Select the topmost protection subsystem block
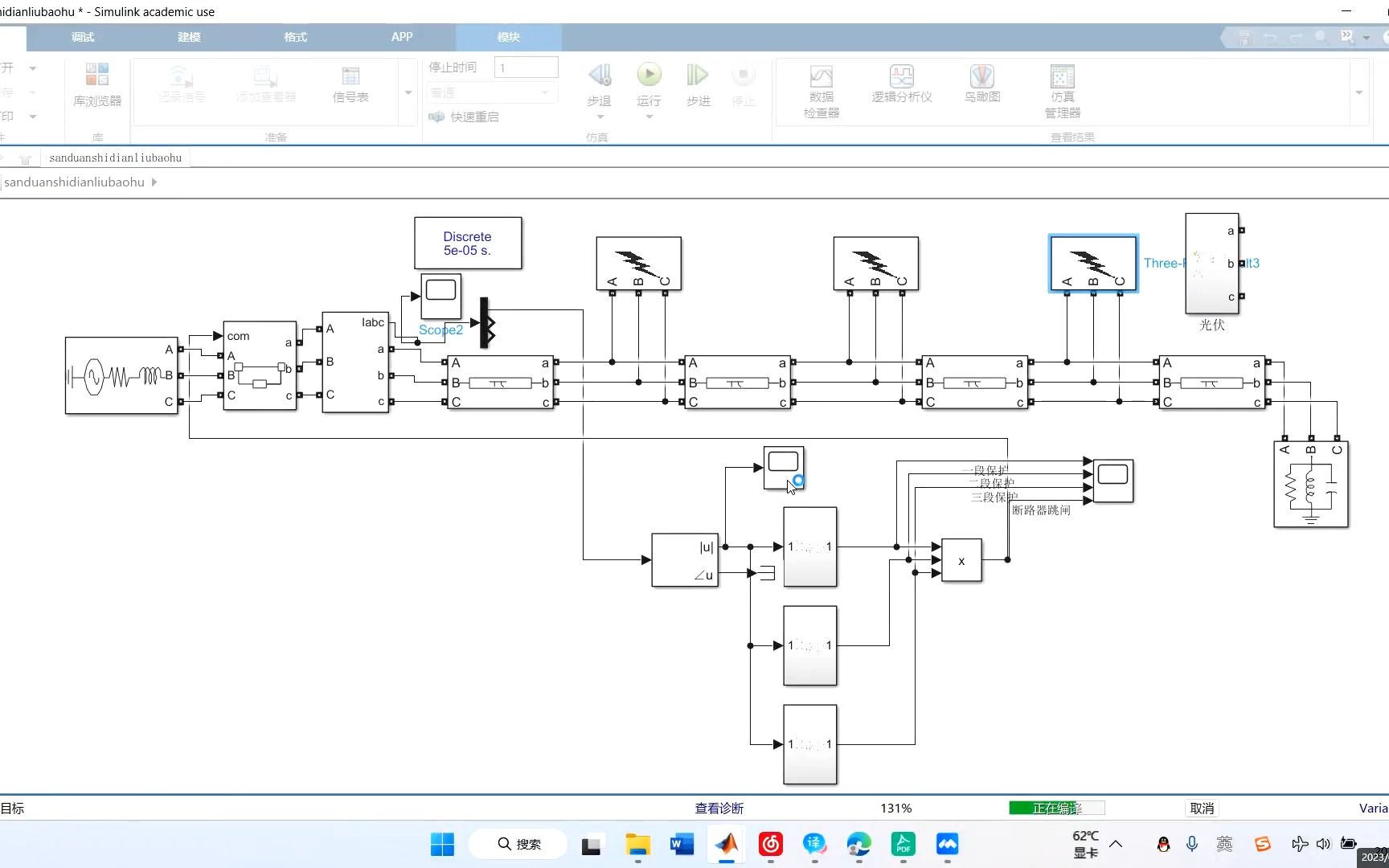Image resolution: width=1389 pixels, height=868 pixels. 810,547
